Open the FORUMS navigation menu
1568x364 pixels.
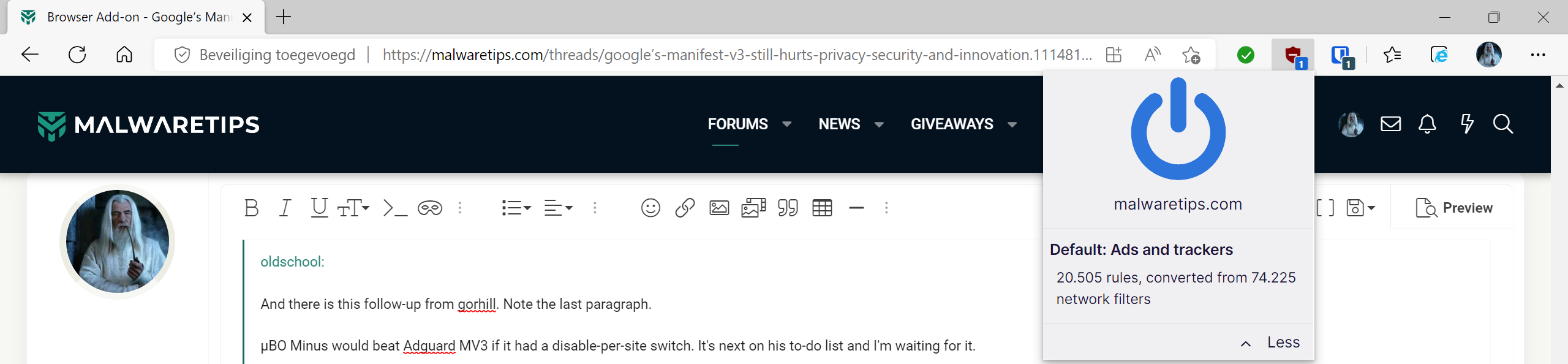click(x=738, y=124)
